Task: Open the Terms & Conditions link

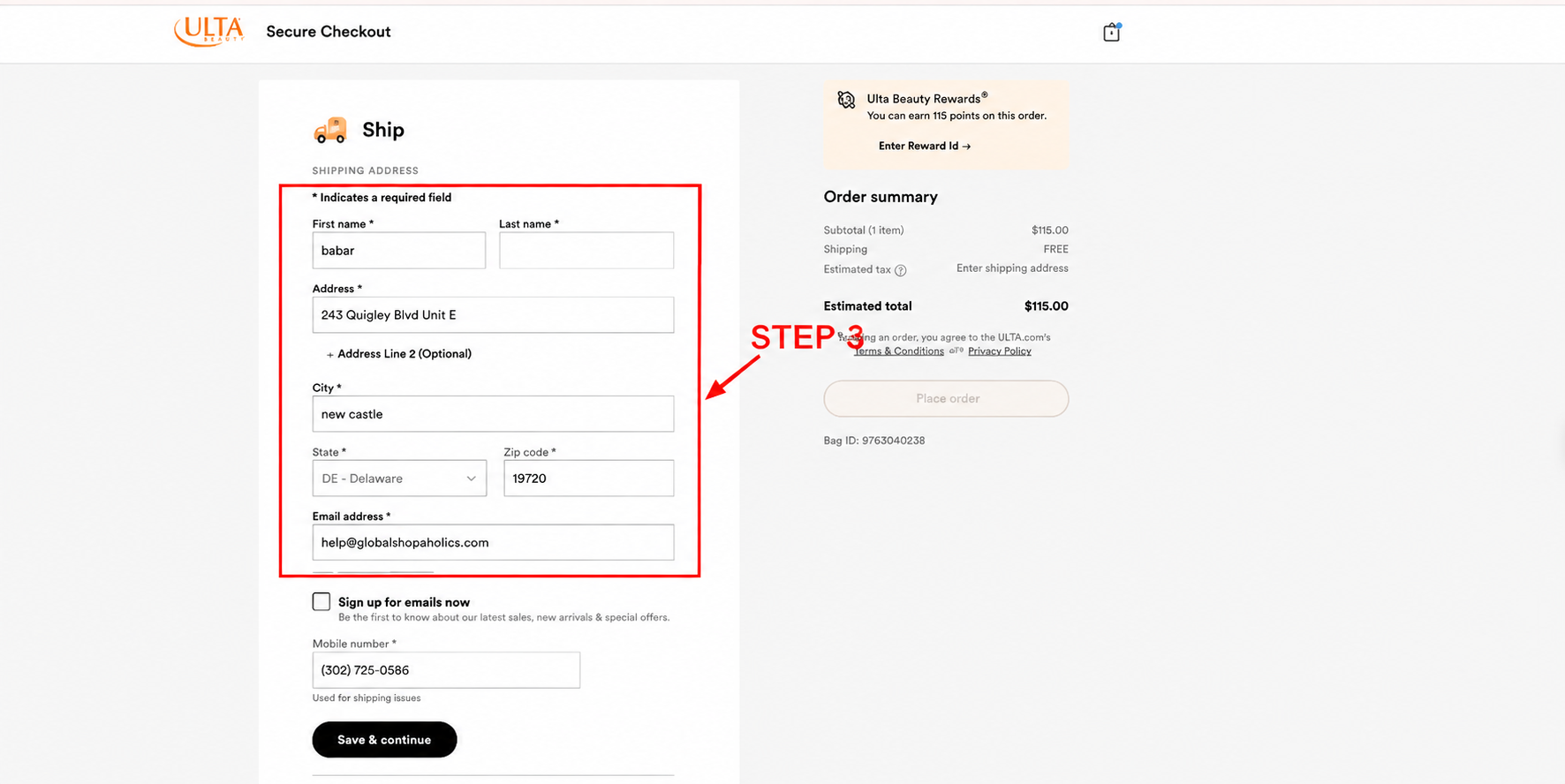Action: point(898,351)
